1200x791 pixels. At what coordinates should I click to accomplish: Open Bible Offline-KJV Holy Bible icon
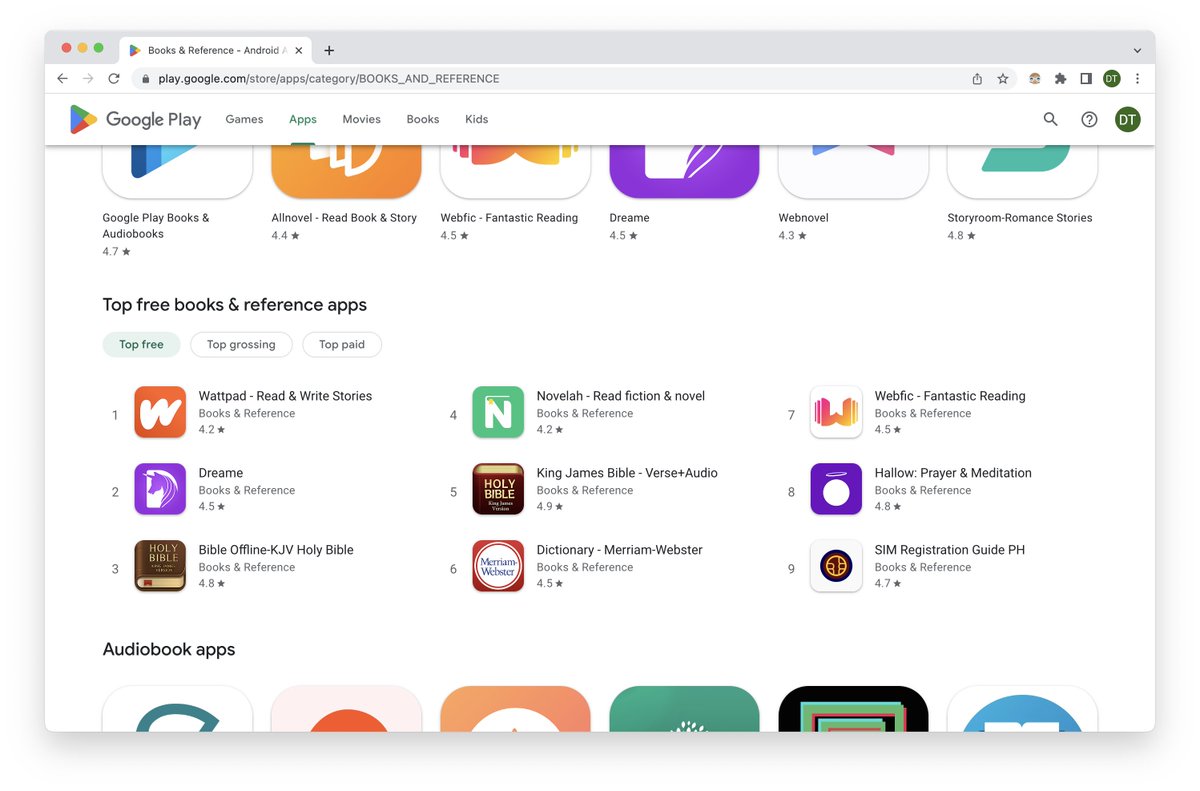coord(160,566)
